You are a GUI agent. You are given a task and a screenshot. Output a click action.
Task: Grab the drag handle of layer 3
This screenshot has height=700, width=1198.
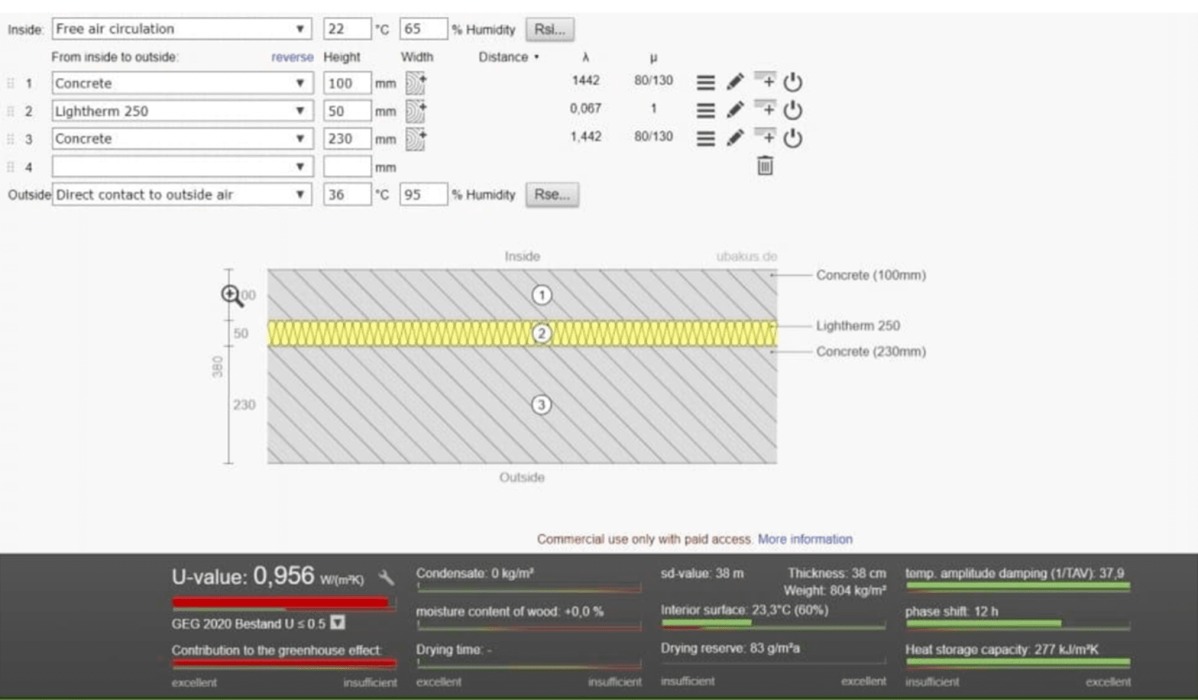tap(11, 139)
